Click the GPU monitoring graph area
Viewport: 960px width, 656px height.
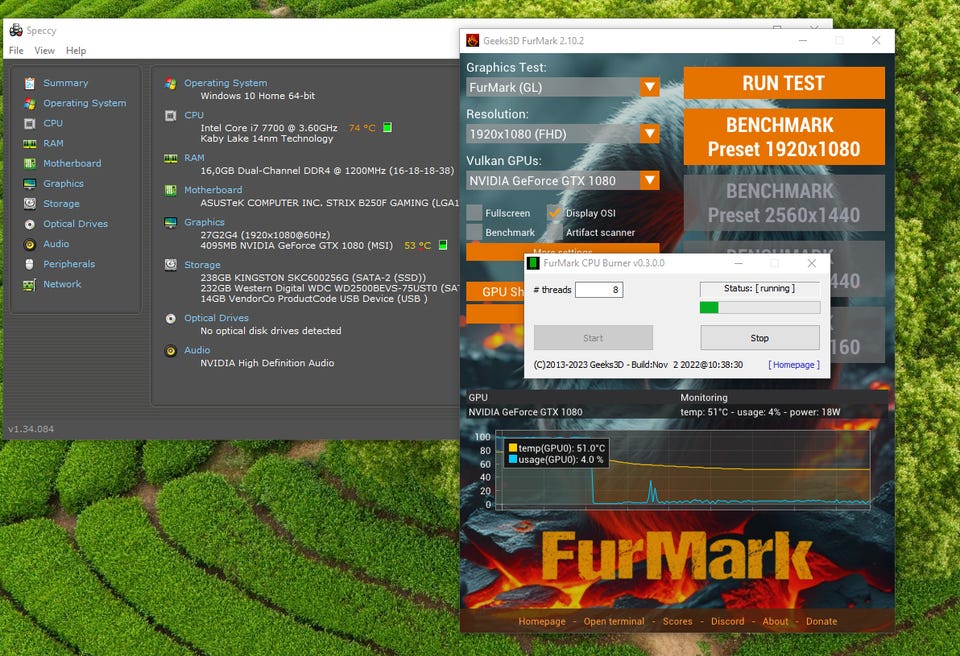681,470
